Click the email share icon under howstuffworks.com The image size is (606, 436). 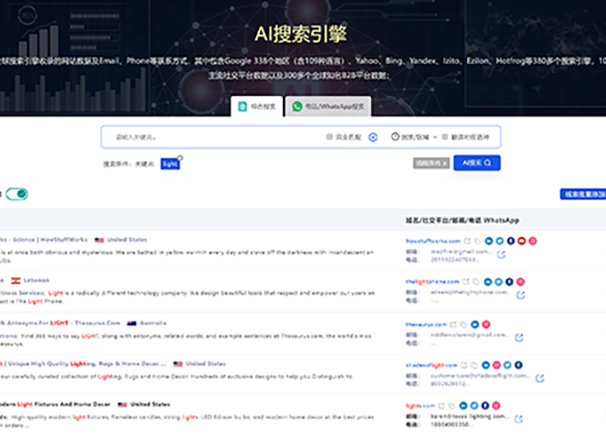[x=501, y=254]
